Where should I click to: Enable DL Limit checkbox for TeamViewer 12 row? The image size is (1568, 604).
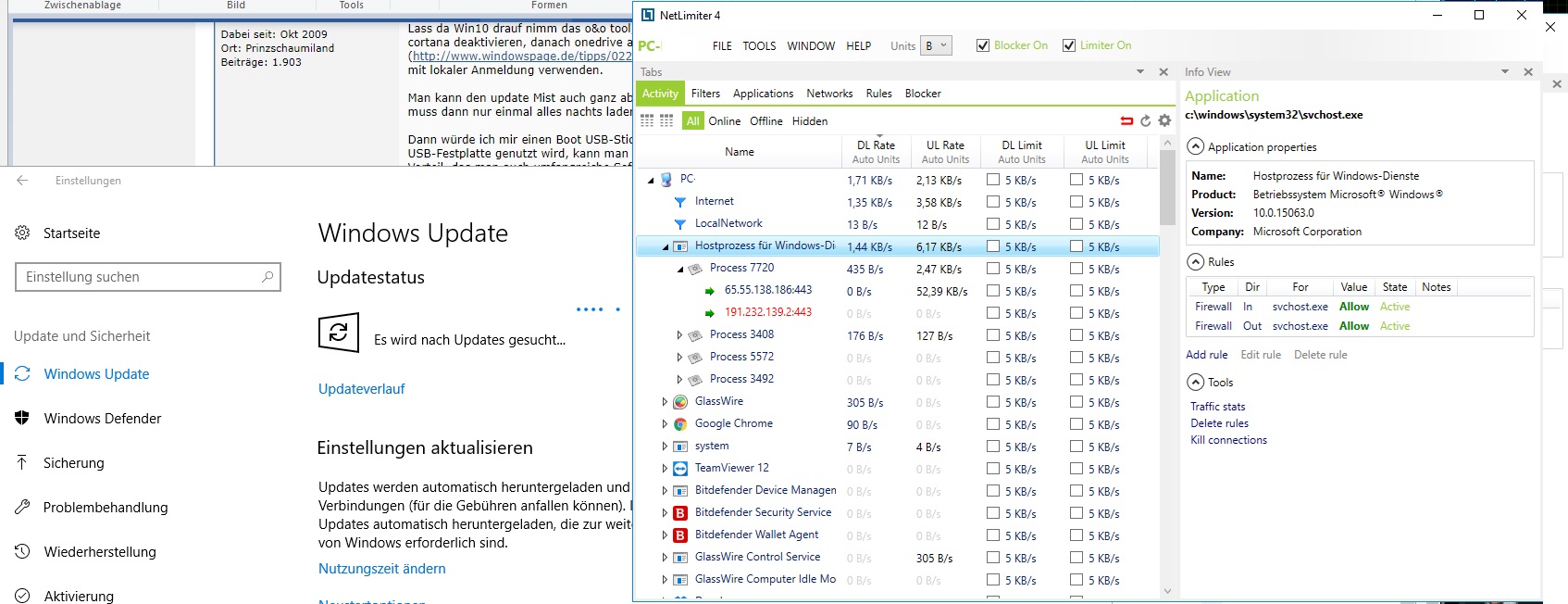click(993, 469)
